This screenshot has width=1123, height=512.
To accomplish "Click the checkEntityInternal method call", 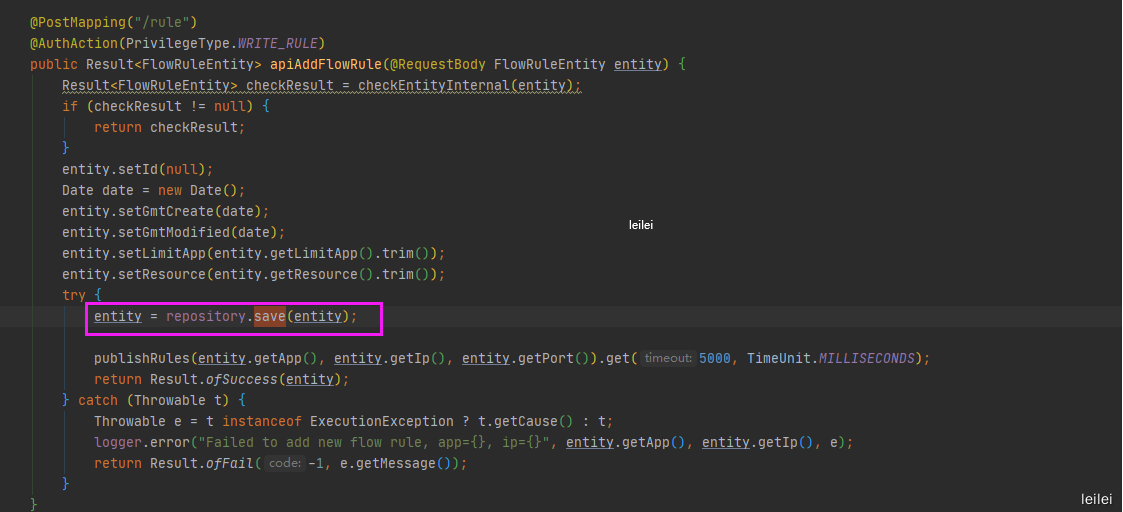I will coord(434,85).
